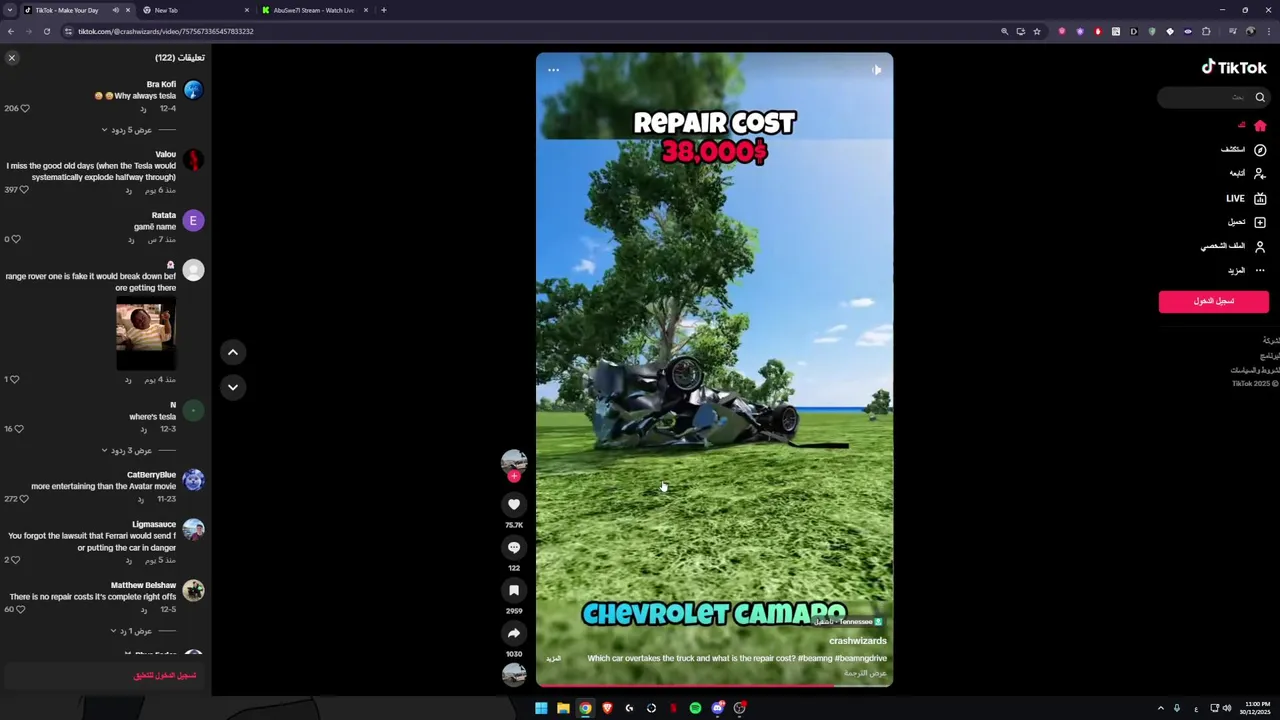
Task: Open the spinning sound disc thumbnail
Action: click(x=514, y=674)
